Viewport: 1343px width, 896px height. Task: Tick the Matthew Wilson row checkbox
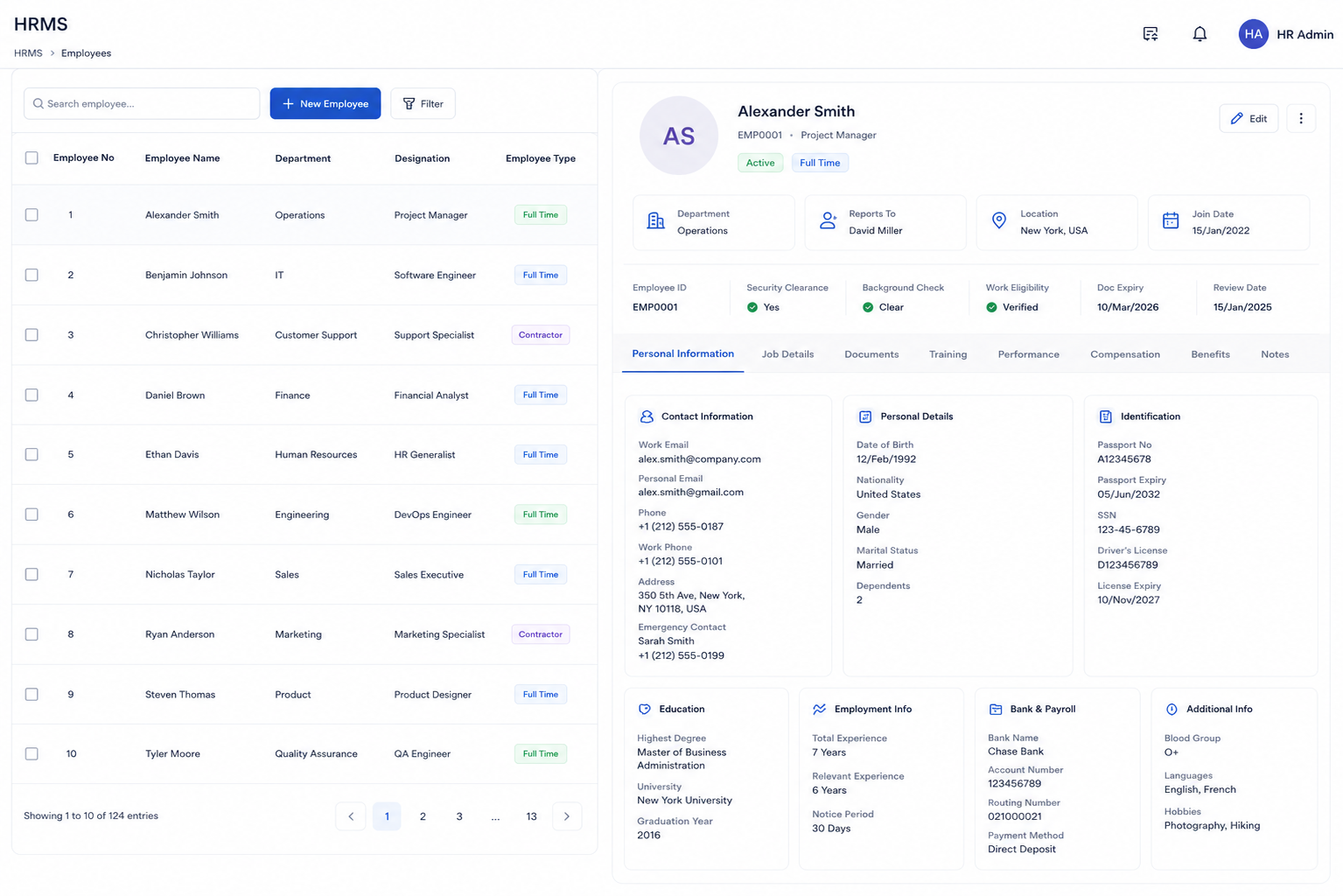point(31,514)
